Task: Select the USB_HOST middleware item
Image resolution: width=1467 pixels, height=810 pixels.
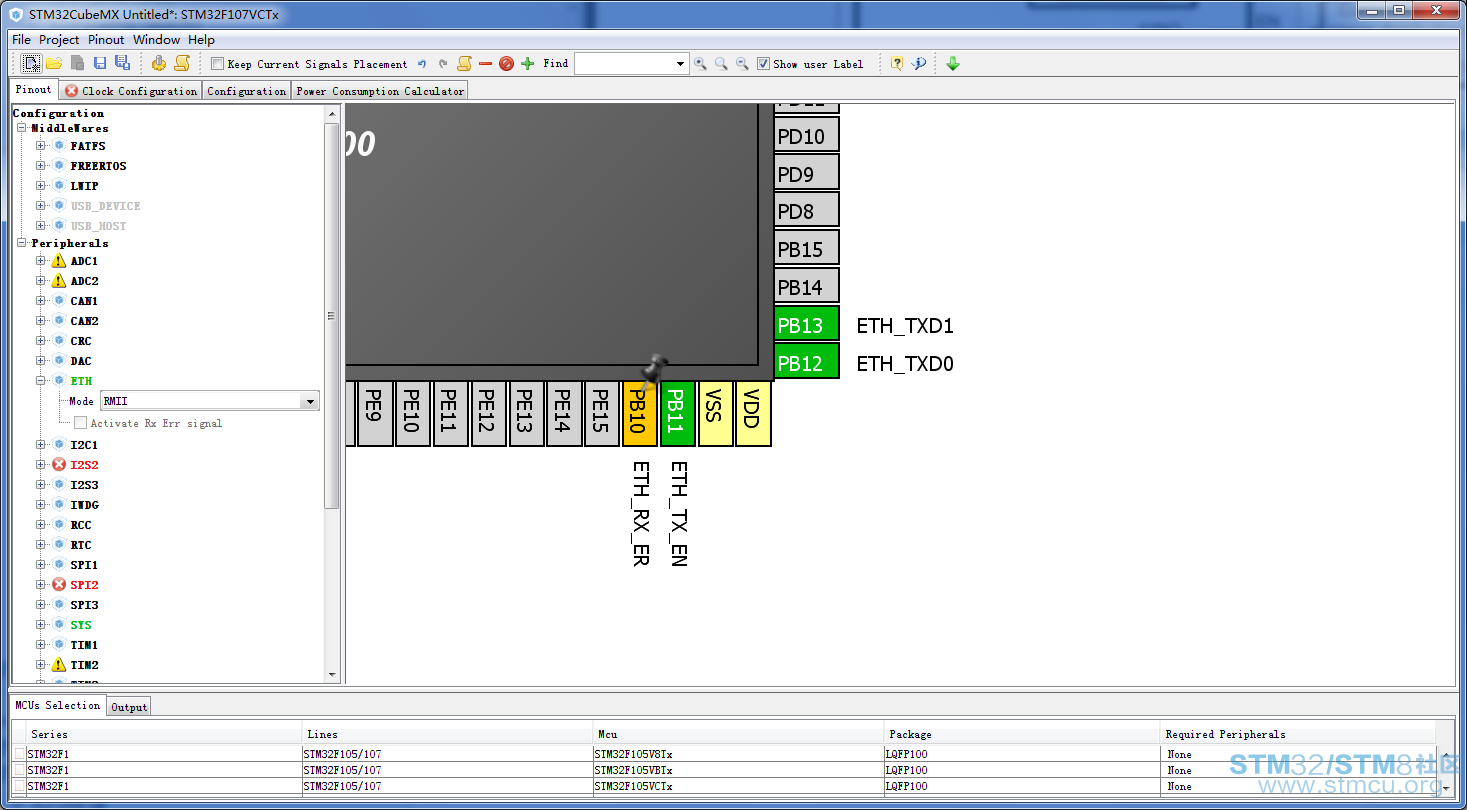Action: pos(98,226)
